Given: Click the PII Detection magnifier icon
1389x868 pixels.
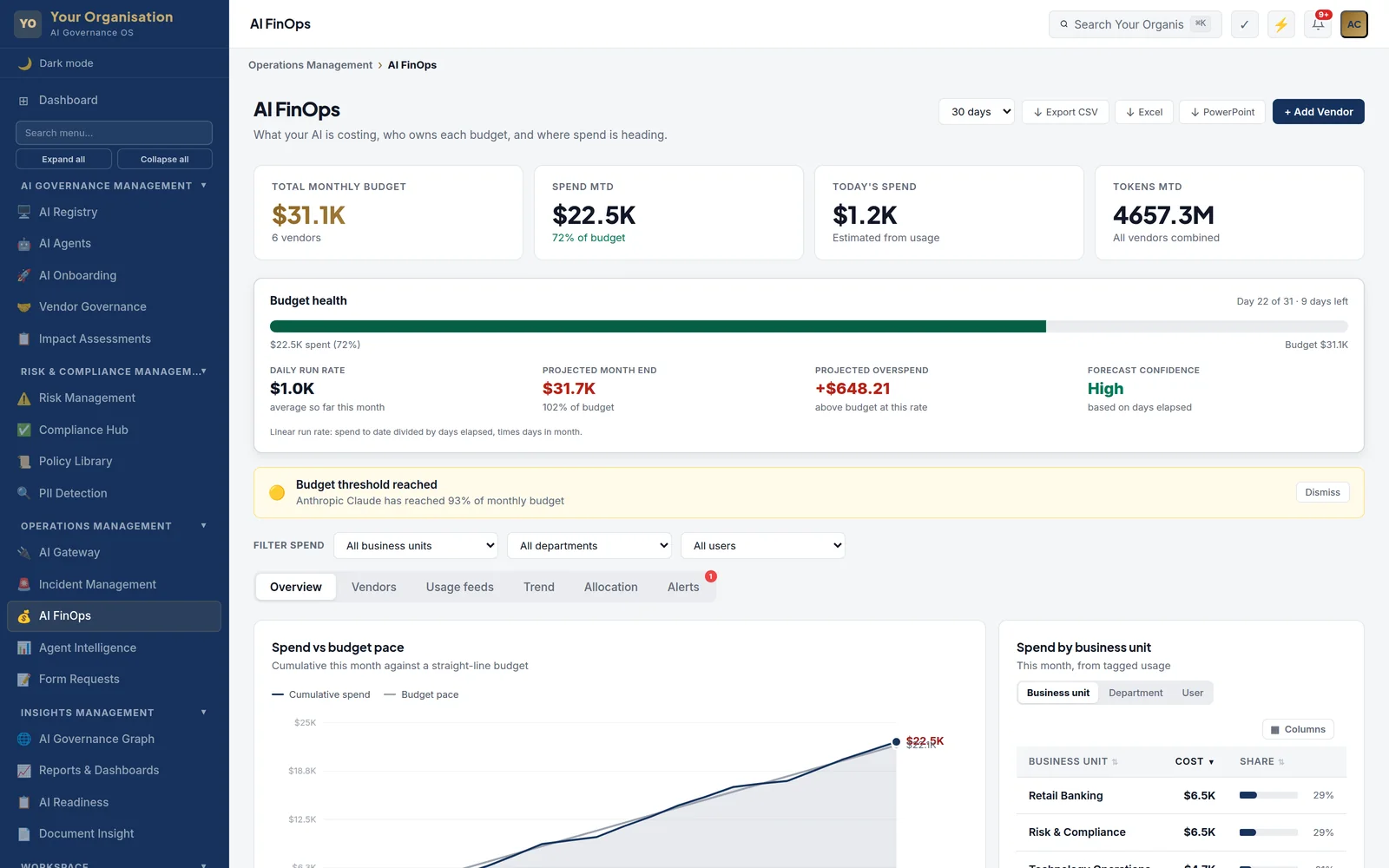Looking at the screenshot, I should click(24, 493).
